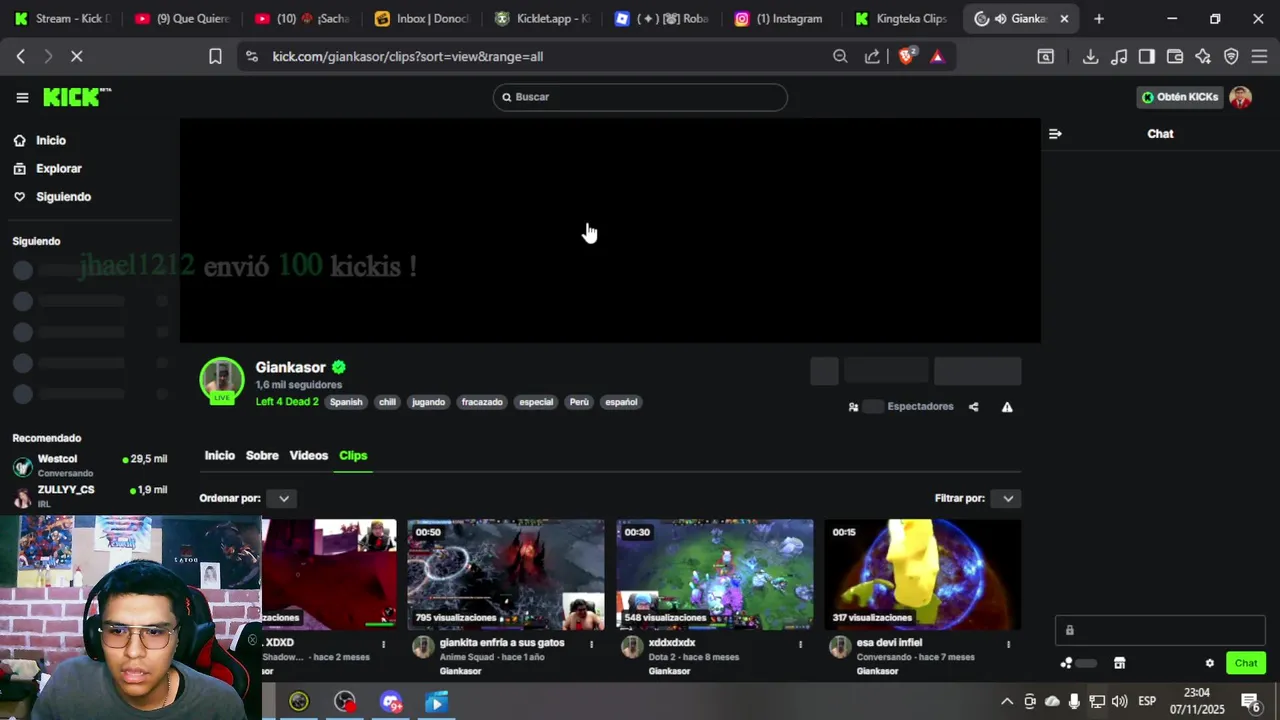
Task: Click the chat message input box
Action: pos(1160,630)
